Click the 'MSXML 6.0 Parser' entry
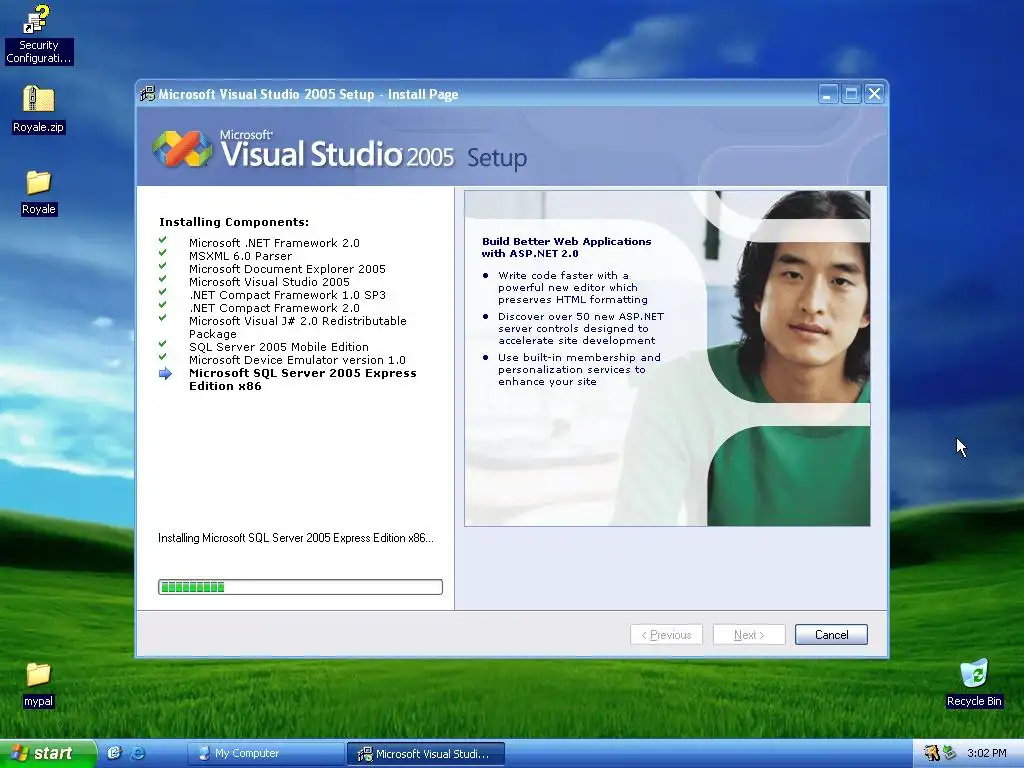The width and height of the screenshot is (1024, 768). click(240, 256)
